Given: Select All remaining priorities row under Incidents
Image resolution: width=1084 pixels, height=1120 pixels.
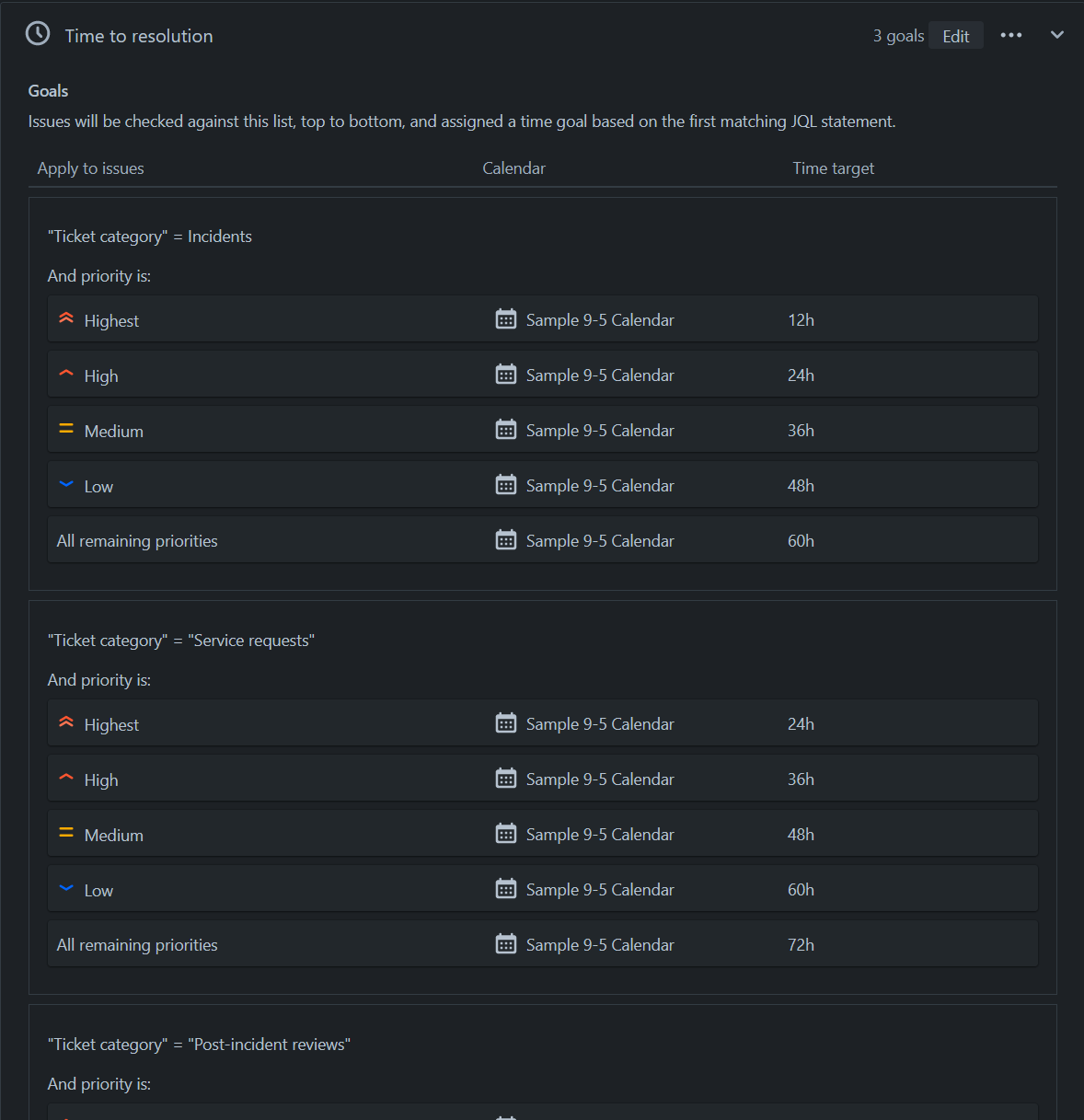Looking at the screenshot, I should pyautogui.click(x=137, y=541).
